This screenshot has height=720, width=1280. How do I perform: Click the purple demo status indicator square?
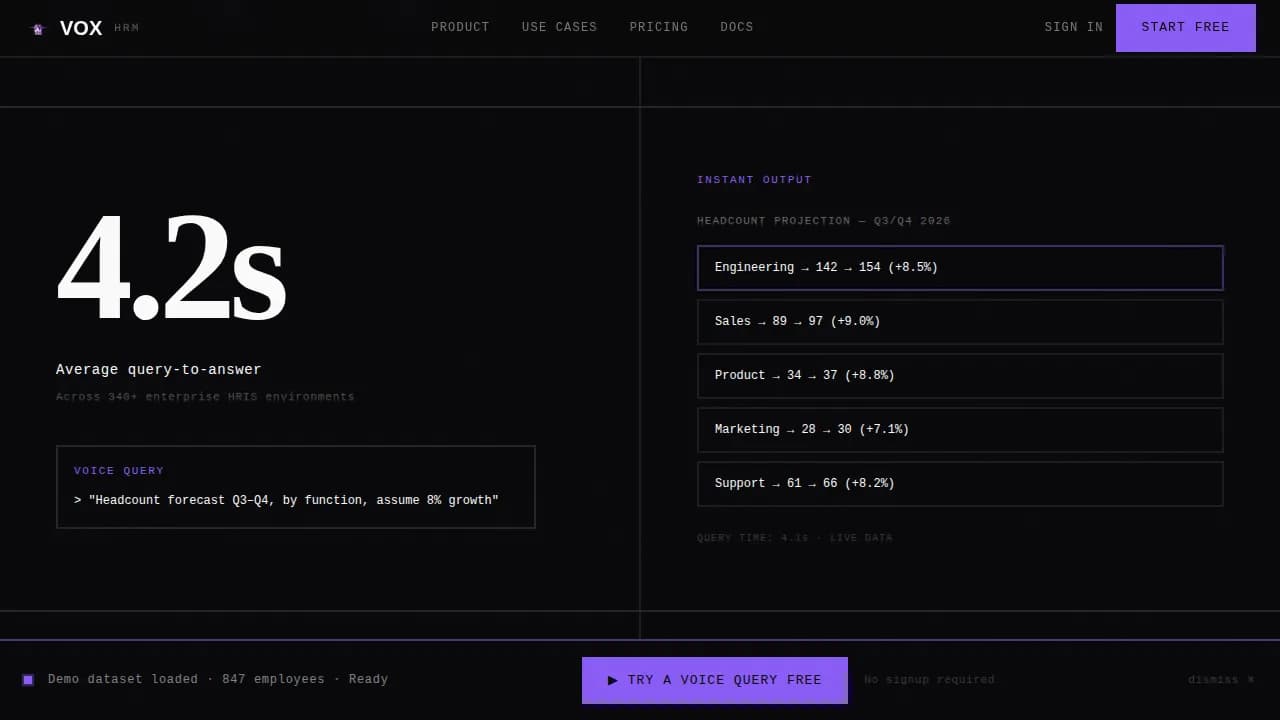tap(28, 680)
